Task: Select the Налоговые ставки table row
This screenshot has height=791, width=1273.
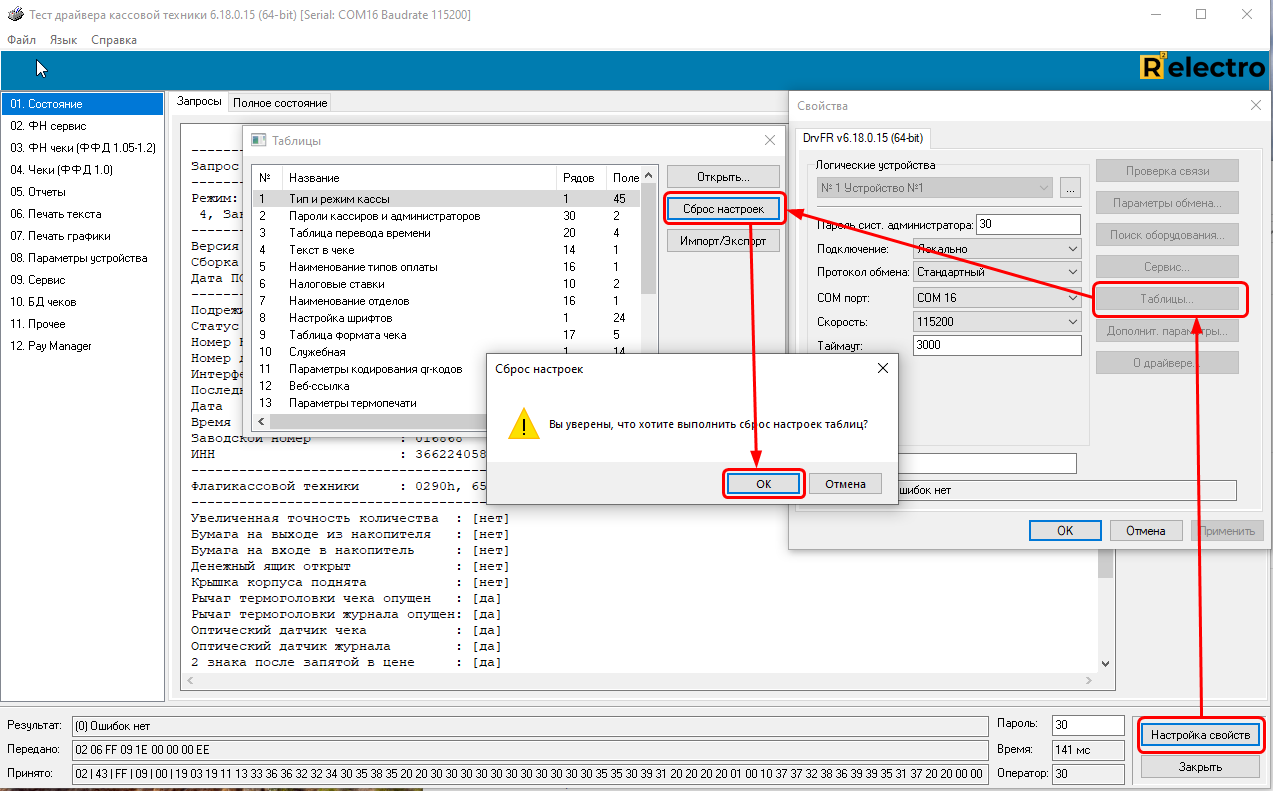Action: 336,284
